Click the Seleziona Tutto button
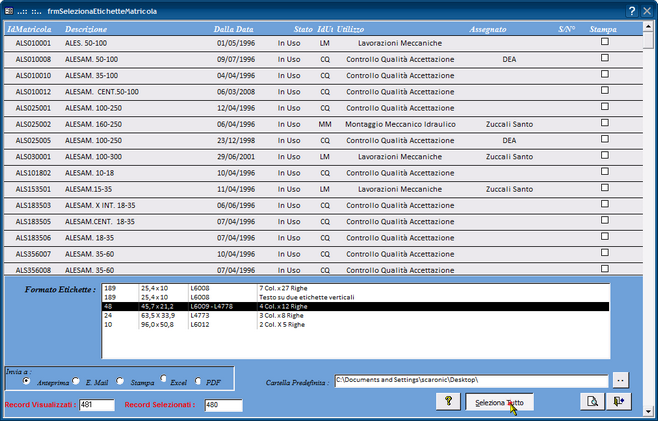 click(499, 402)
